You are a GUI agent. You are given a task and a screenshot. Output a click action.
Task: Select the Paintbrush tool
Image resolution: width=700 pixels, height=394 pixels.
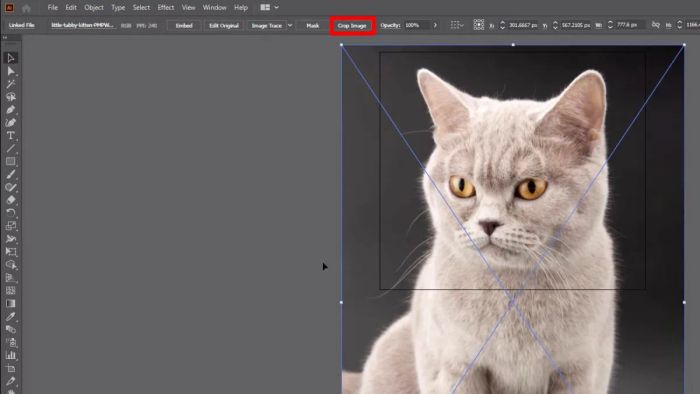point(11,174)
